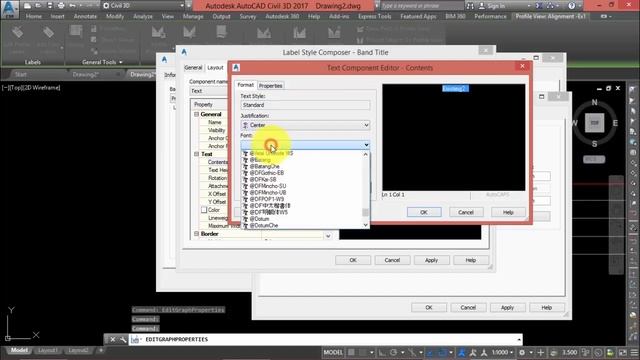
Task: Switch to the Model layout tab
Action: (19, 350)
